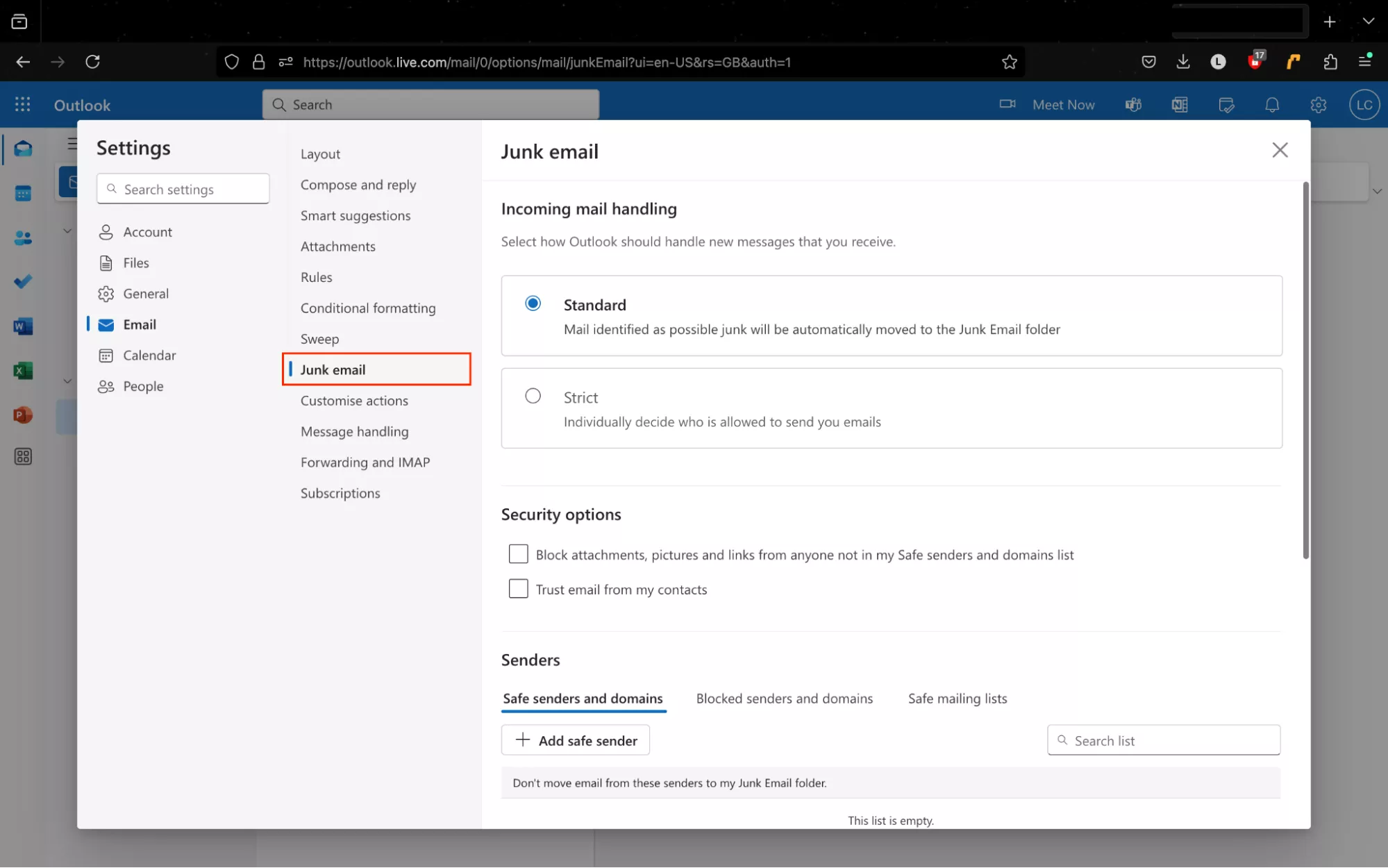Open the Word app in sidebar
The image size is (1388, 868).
click(23, 326)
